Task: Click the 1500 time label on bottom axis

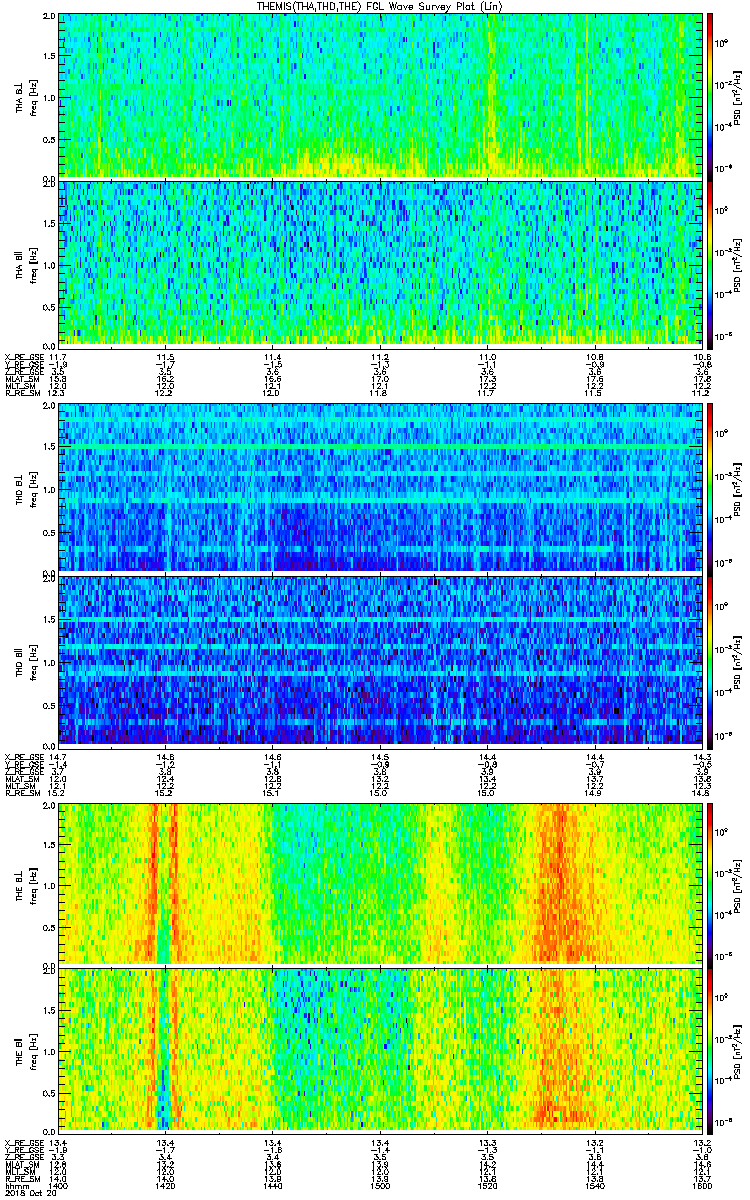Action: click(379, 1184)
